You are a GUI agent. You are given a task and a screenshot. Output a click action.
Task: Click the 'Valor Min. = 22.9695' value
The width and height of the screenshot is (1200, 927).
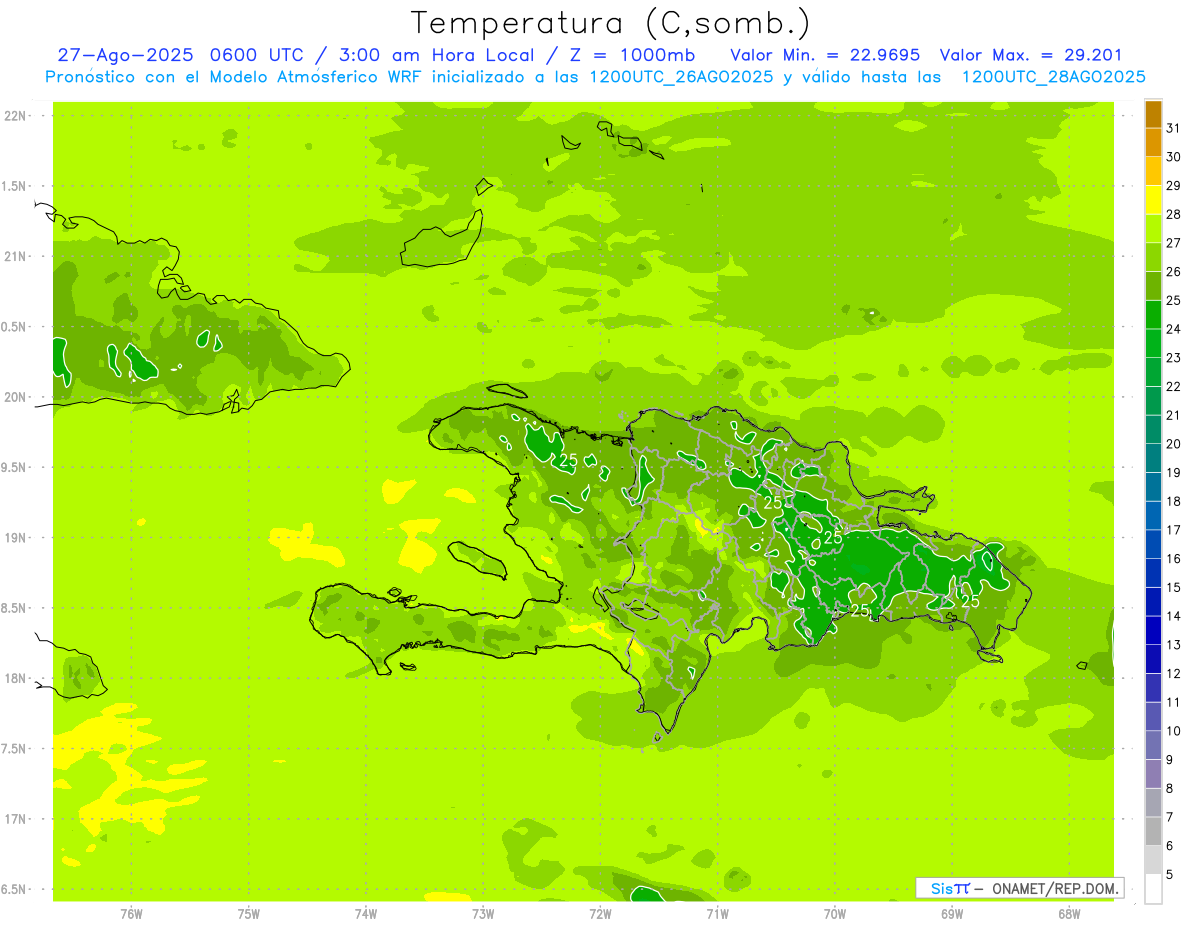coord(825,55)
